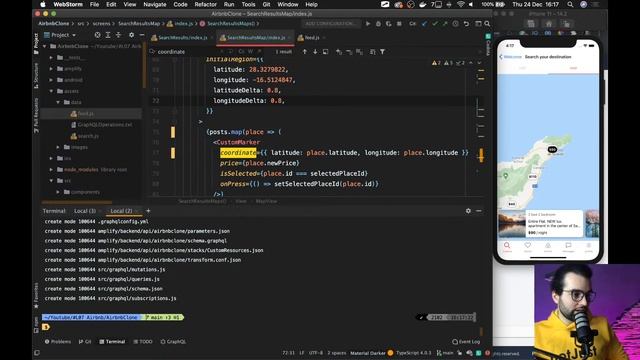Collapse all nodes in the Project panel
The width and height of the screenshot is (640, 360).
pos(118,35)
